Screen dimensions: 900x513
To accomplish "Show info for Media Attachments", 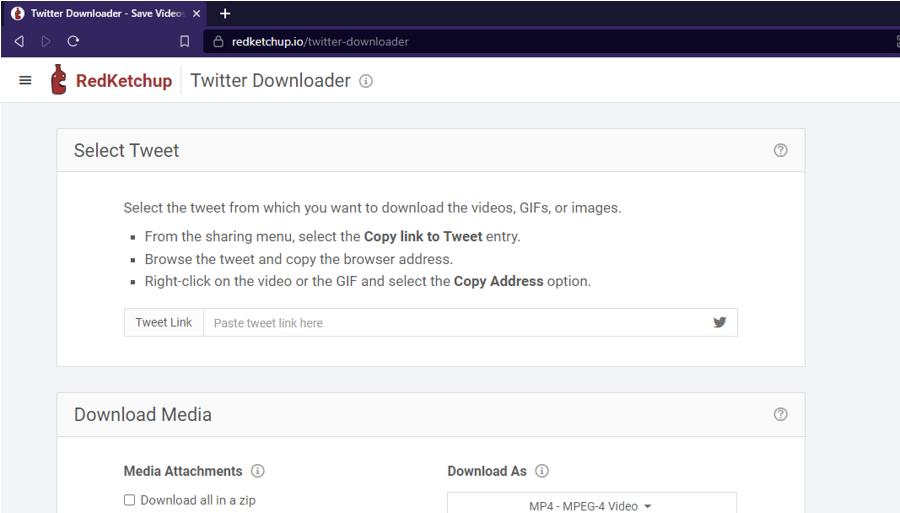I will click(258, 471).
